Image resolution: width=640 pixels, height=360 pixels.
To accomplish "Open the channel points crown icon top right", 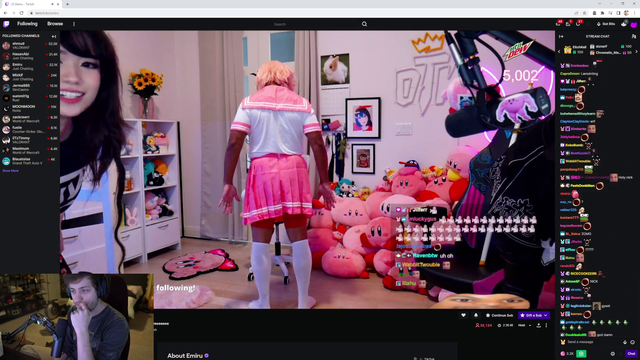I will click(624, 24).
